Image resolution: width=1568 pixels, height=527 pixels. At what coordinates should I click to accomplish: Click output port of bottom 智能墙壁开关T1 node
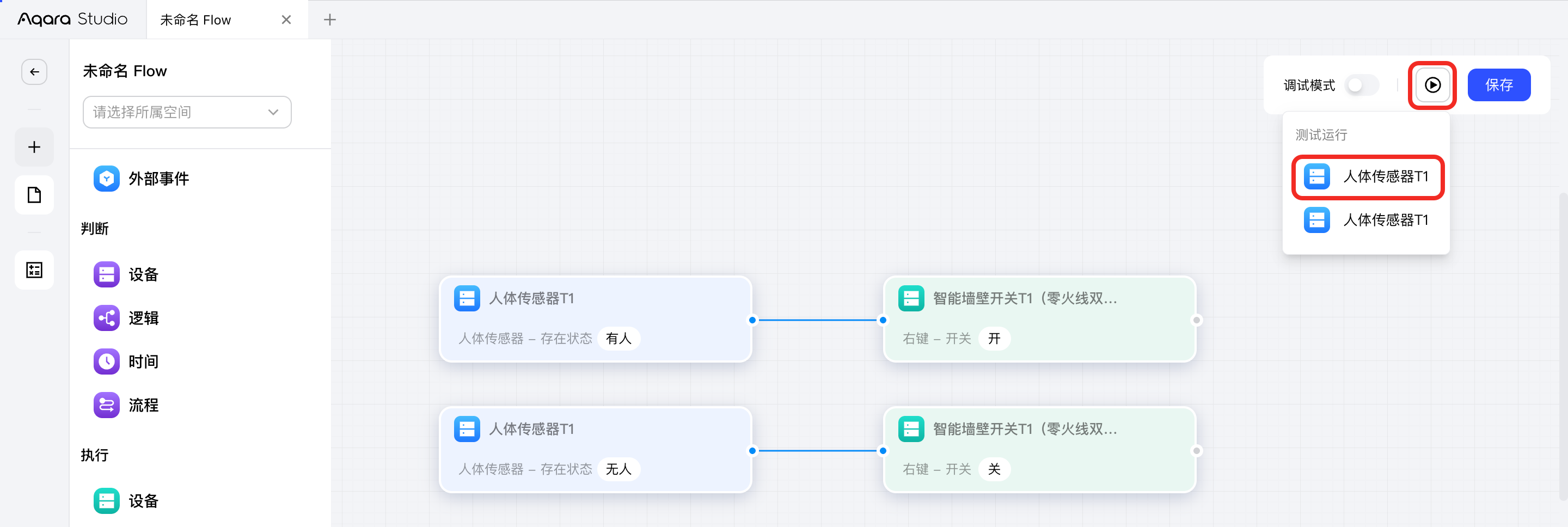(1196, 451)
